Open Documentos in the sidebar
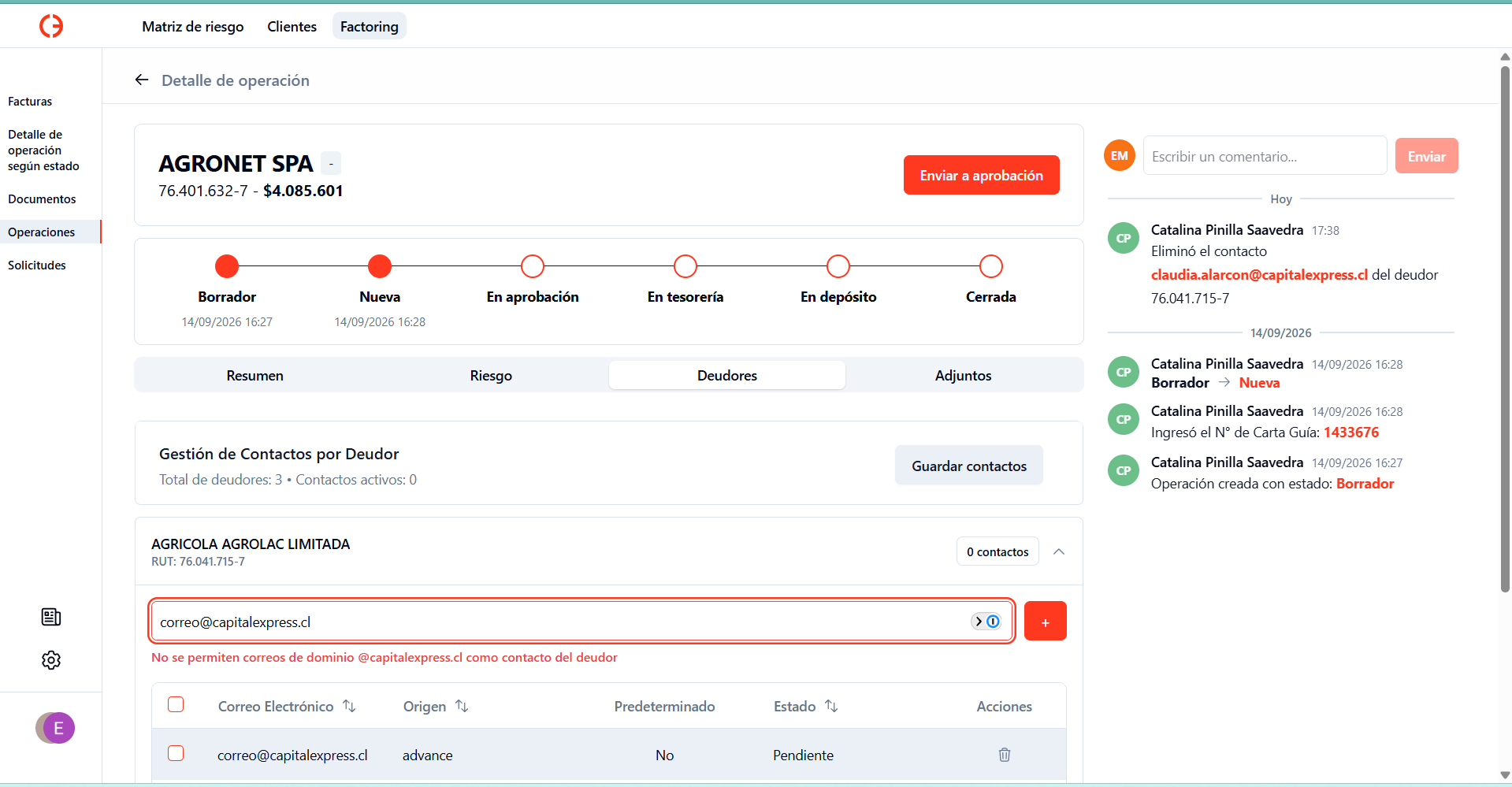 coord(42,199)
